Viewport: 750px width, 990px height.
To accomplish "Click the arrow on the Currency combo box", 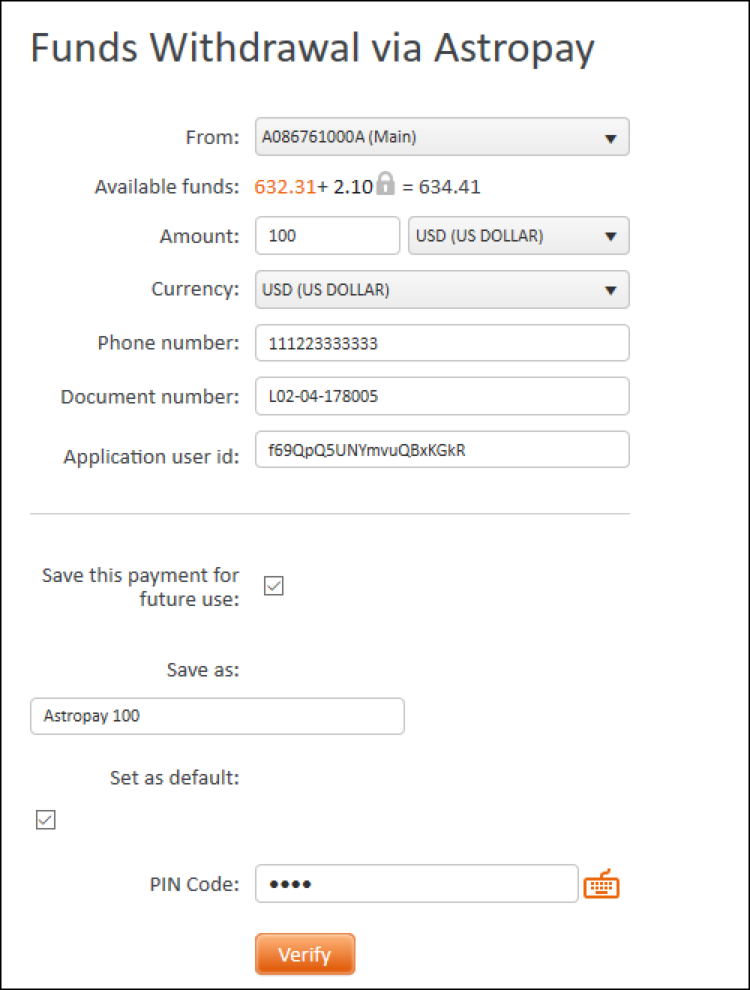I will pyautogui.click(x=610, y=291).
